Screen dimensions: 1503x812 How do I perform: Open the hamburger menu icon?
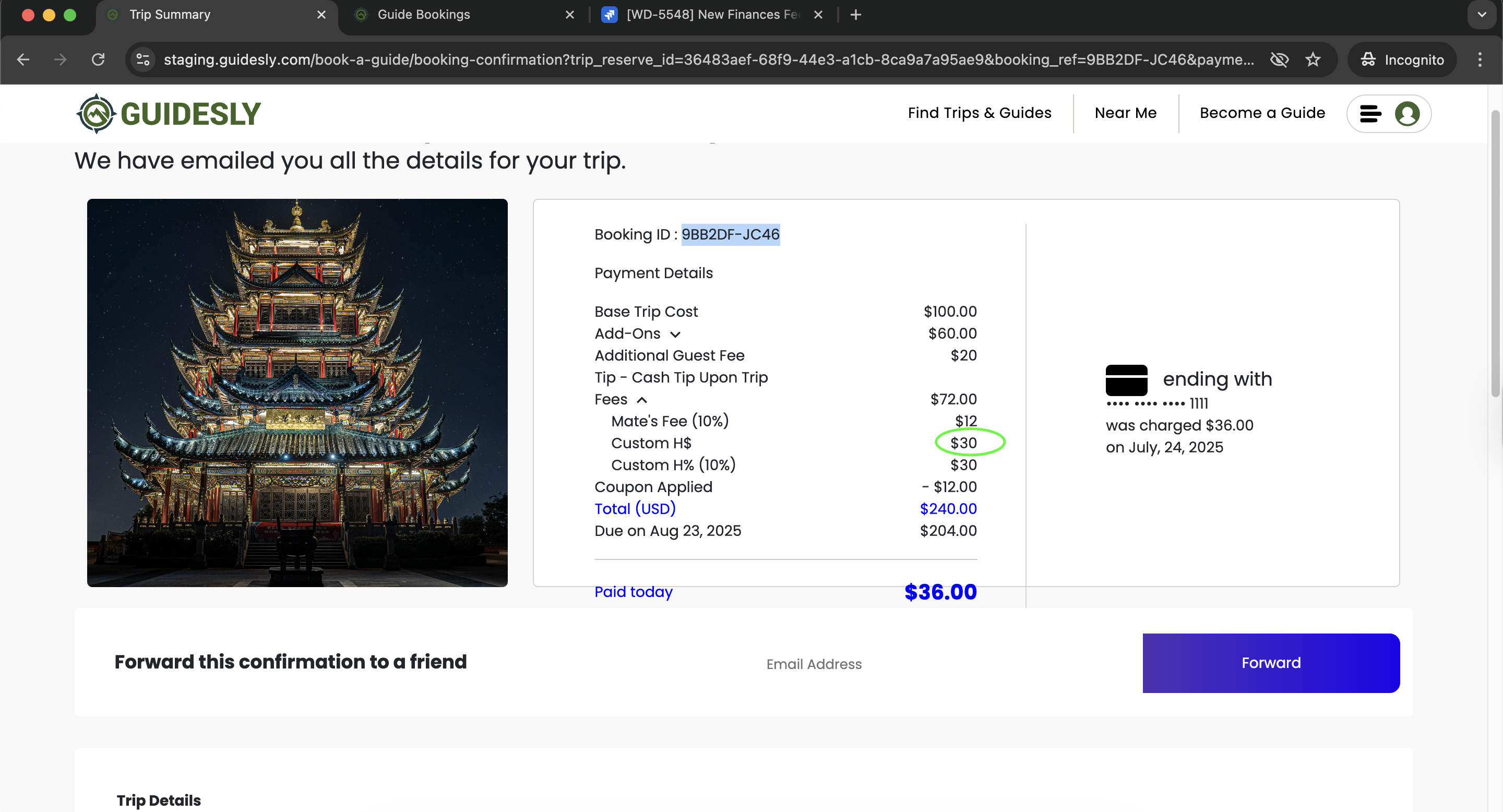click(x=1369, y=113)
